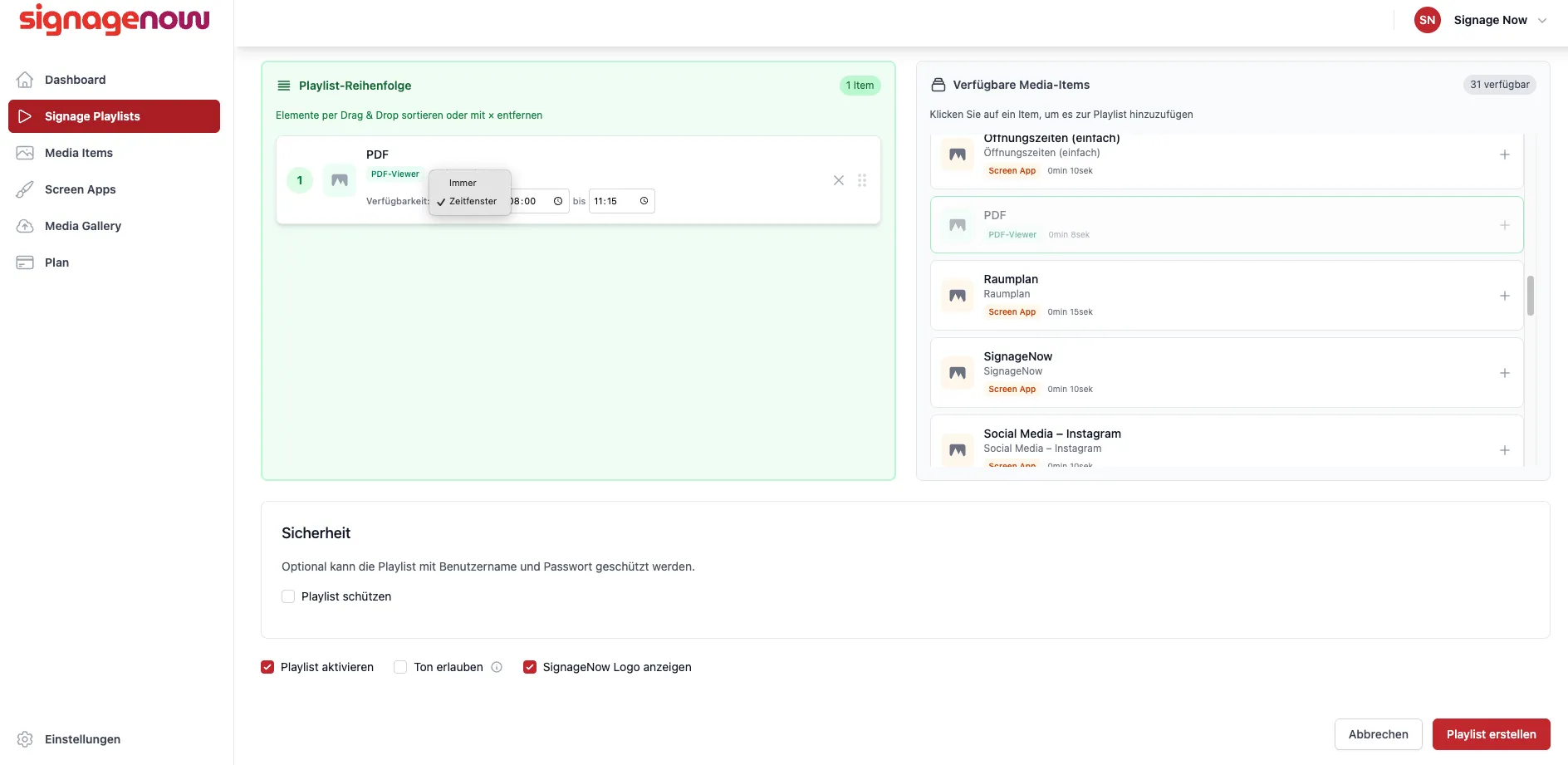Click the Raumplan title text

1011,279
